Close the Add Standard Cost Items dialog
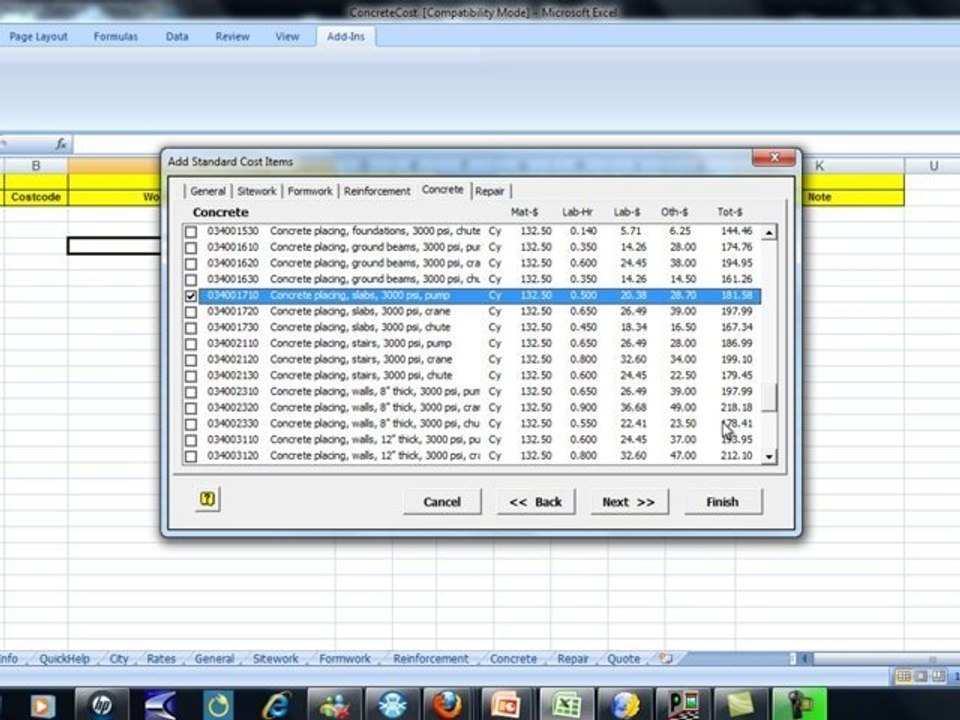This screenshot has width=960, height=720. pos(774,157)
